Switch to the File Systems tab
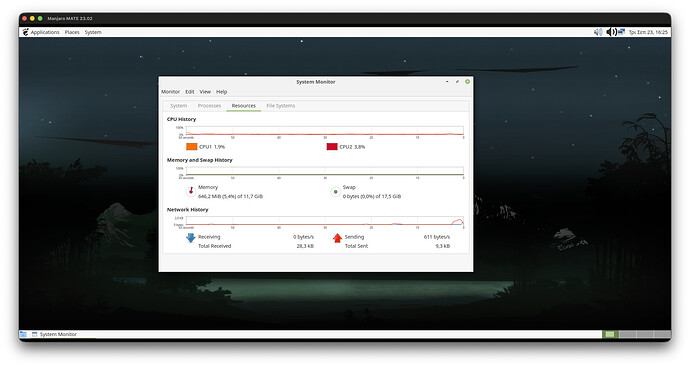The image size is (690, 366). [281, 106]
